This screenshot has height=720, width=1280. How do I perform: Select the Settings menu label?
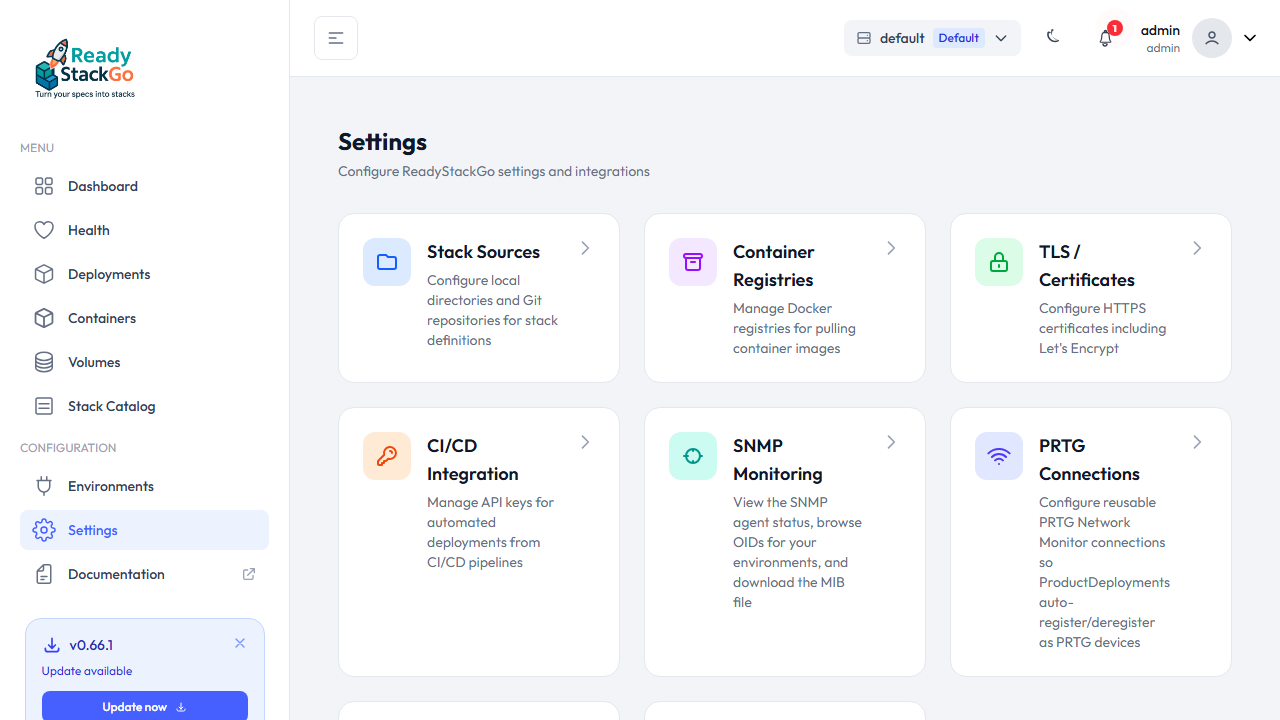pyautogui.click(x=93, y=530)
